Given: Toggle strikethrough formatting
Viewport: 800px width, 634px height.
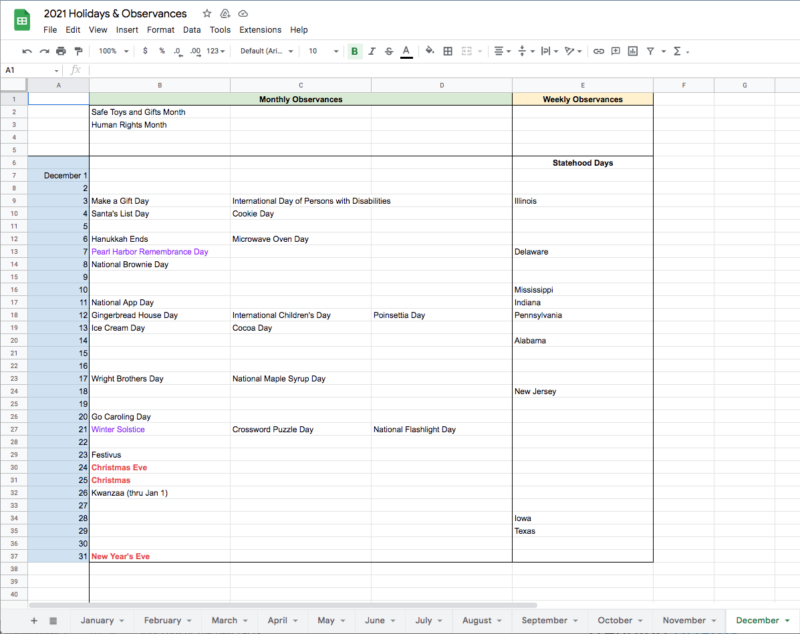Looking at the screenshot, I should click(388, 51).
